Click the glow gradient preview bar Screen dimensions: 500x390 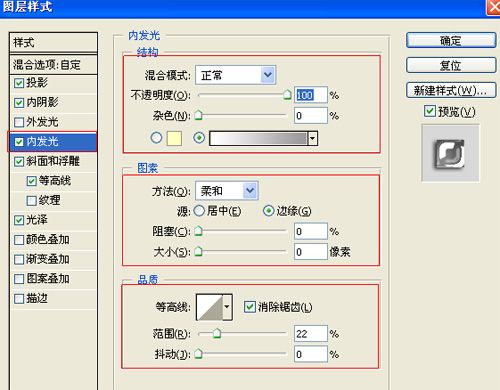coord(258,138)
